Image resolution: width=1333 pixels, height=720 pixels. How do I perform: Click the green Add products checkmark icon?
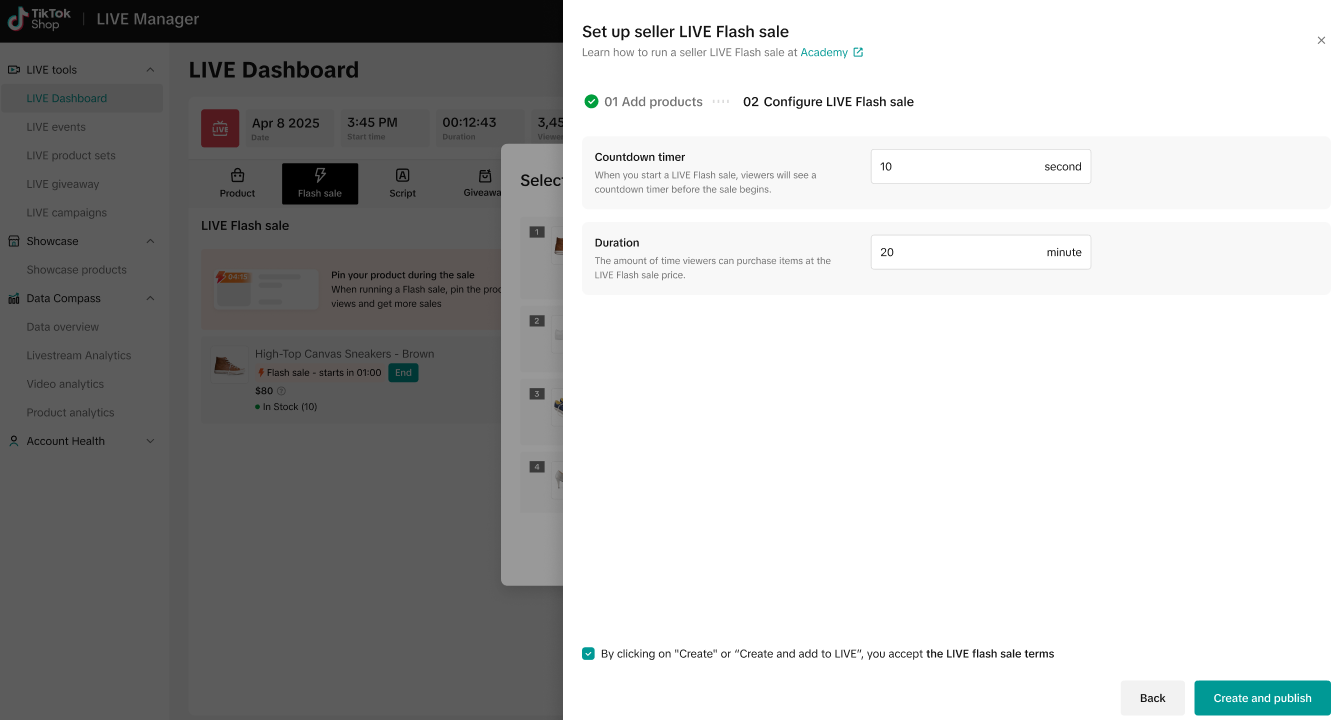591,101
